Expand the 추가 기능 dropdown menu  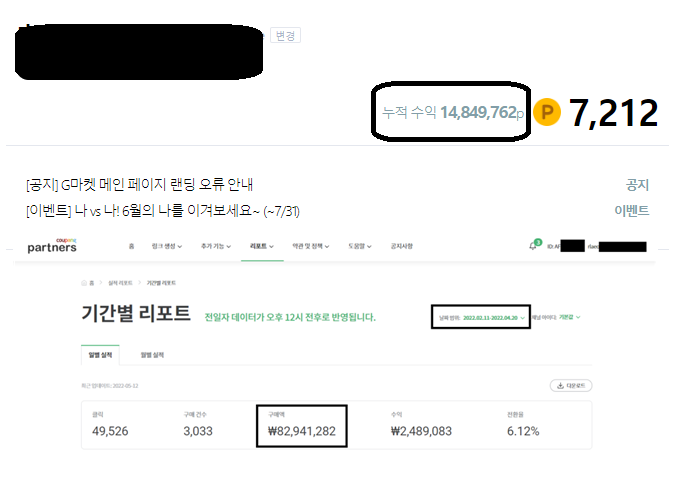(216, 246)
